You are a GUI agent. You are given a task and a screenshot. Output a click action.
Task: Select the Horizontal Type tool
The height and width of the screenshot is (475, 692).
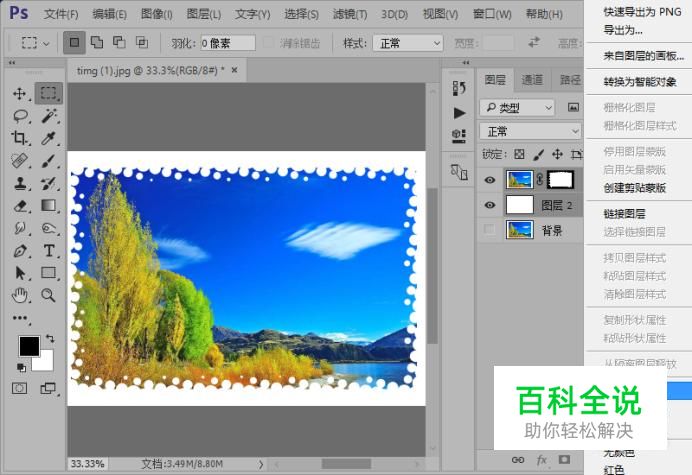tap(49, 251)
